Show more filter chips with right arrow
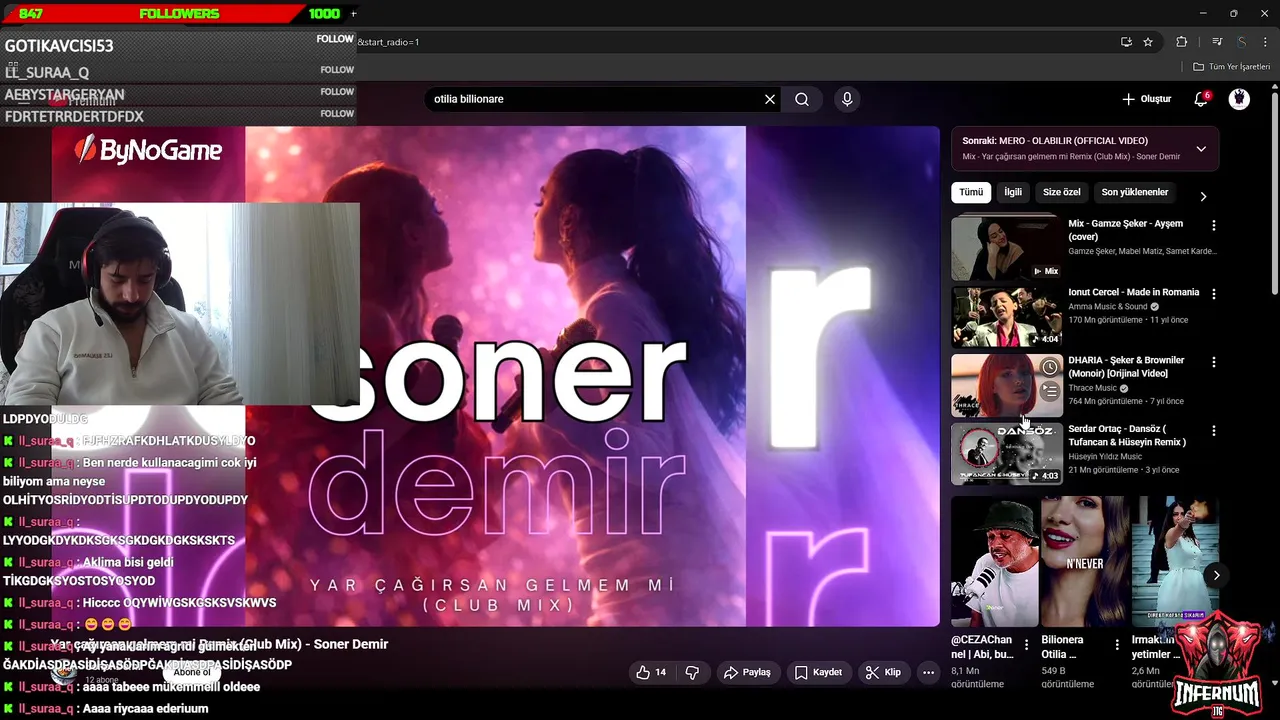The width and height of the screenshot is (1280, 720). point(1203,196)
